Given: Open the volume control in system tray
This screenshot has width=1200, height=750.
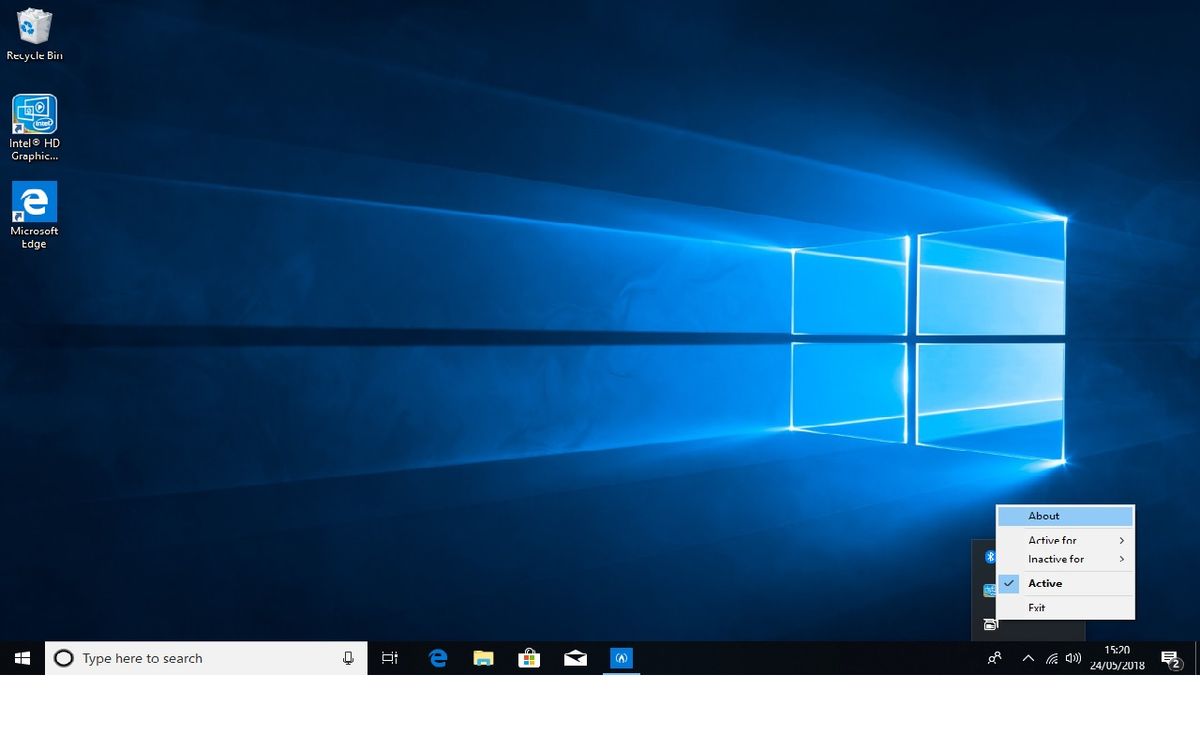Looking at the screenshot, I should point(1073,658).
